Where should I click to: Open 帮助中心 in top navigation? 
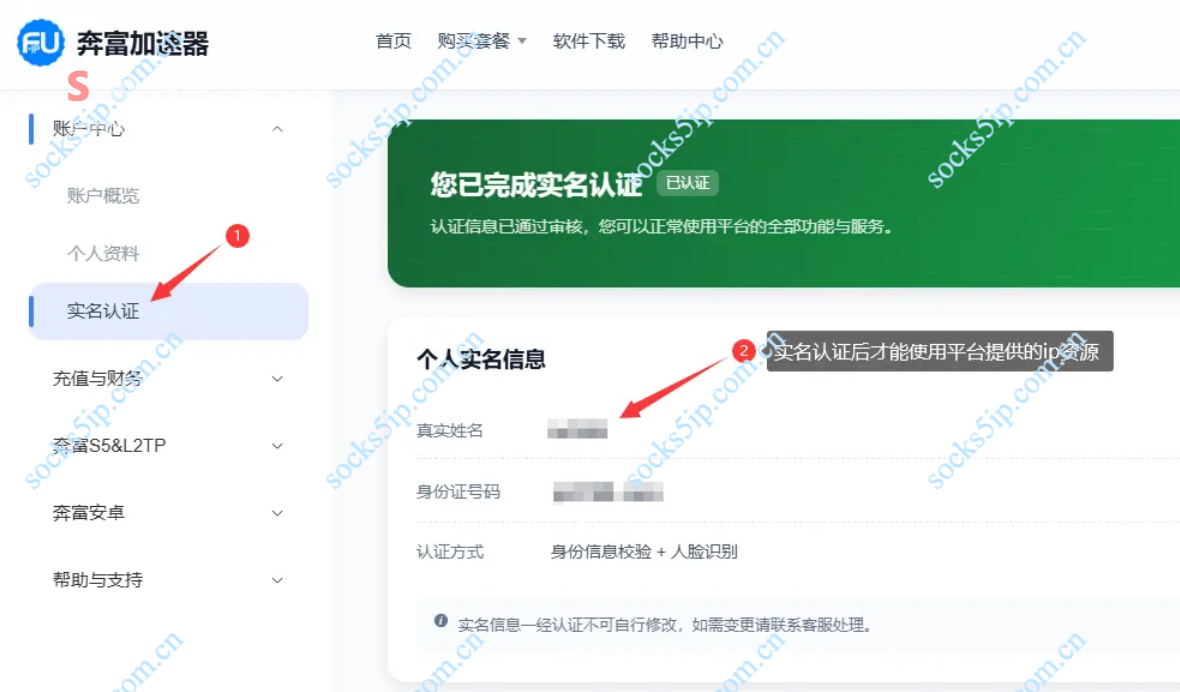(687, 41)
